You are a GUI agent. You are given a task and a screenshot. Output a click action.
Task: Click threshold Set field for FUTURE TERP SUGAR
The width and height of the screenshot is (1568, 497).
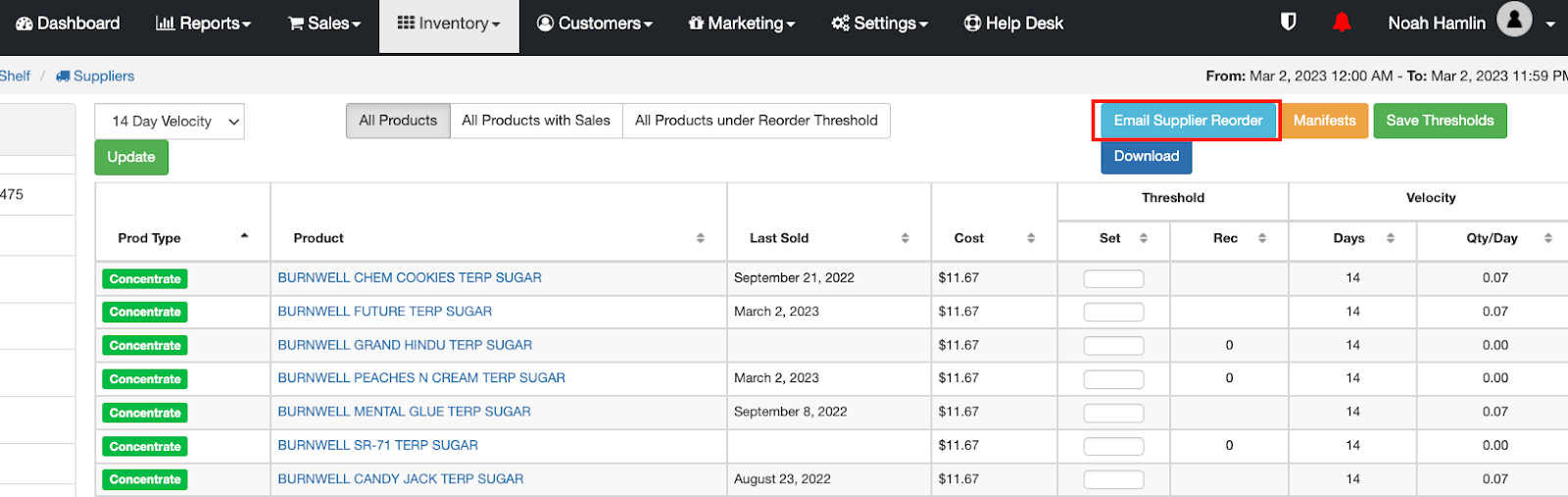1113,312
